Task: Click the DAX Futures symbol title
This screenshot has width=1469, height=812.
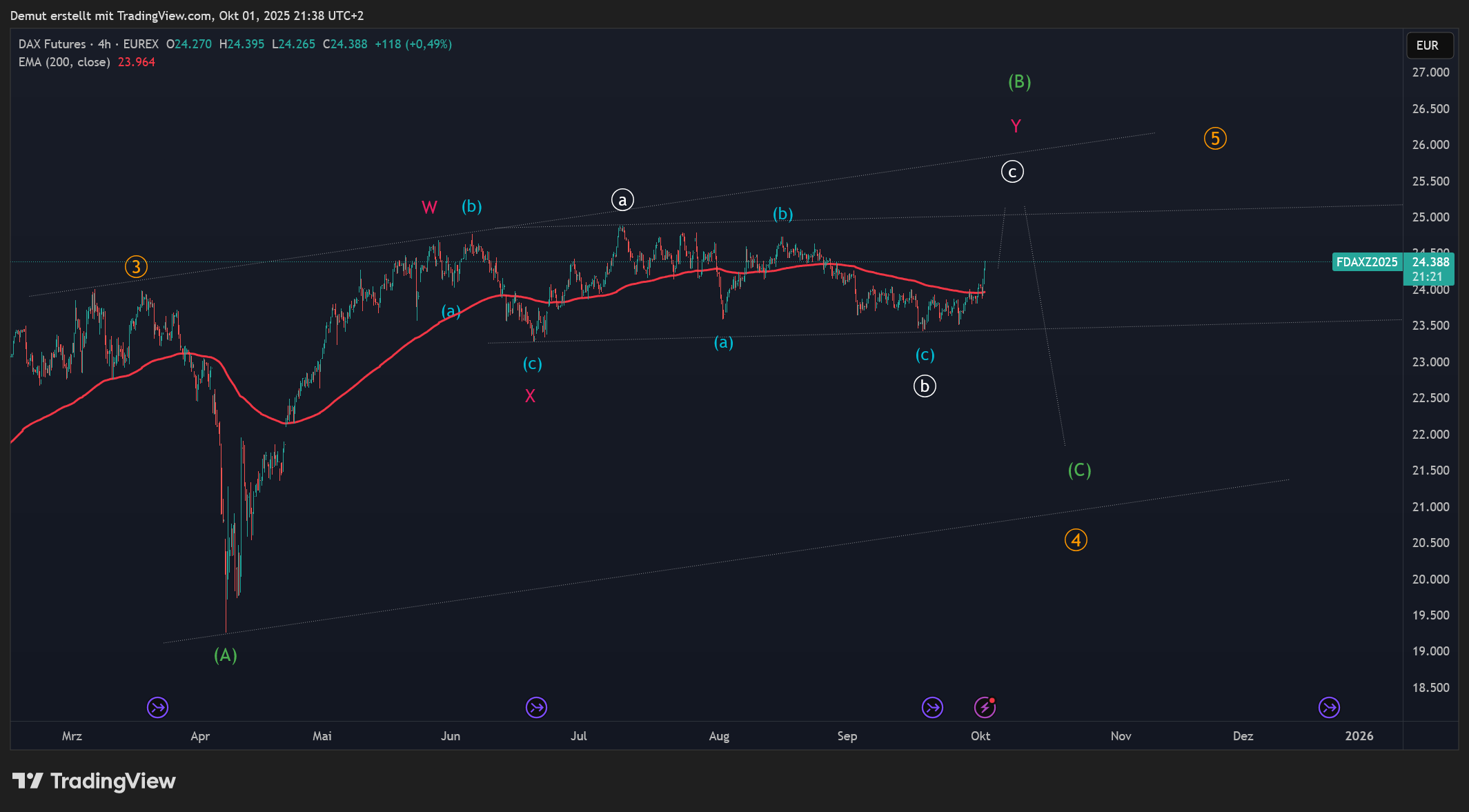Action: [x=52, y=44]
